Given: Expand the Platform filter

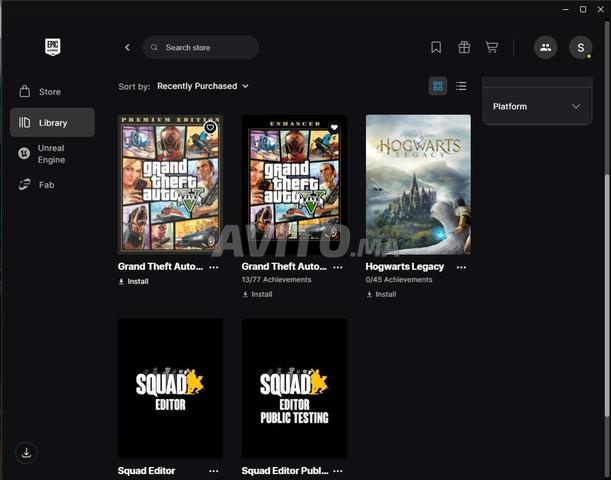Looking at the screenshot, I should [537, 106].
